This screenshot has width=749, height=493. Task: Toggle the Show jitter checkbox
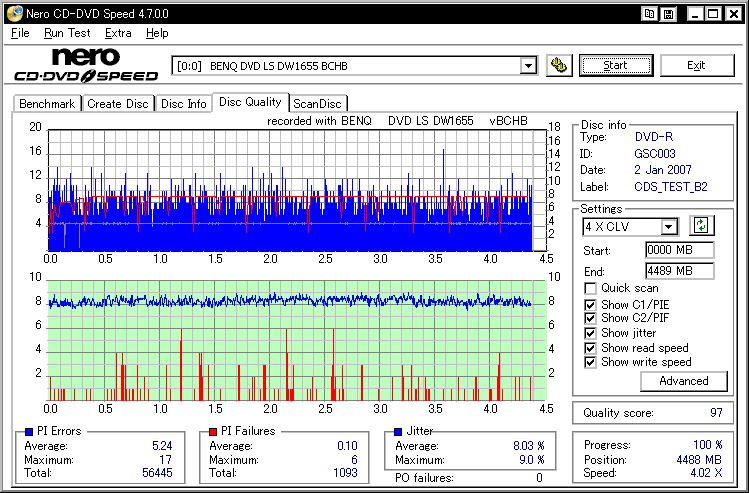(590, 333)
